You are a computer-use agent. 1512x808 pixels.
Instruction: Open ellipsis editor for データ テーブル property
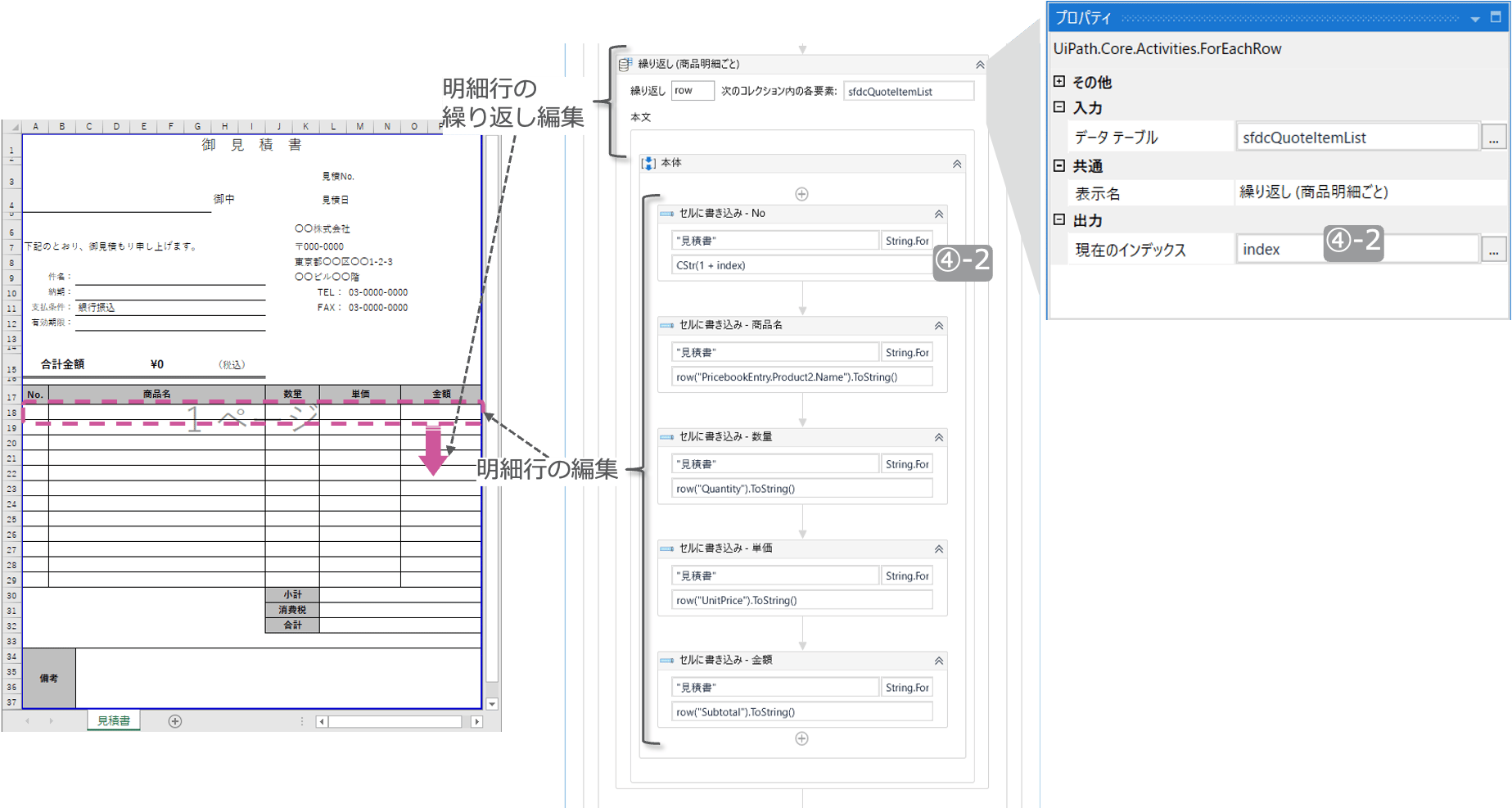pos(1494,138)
